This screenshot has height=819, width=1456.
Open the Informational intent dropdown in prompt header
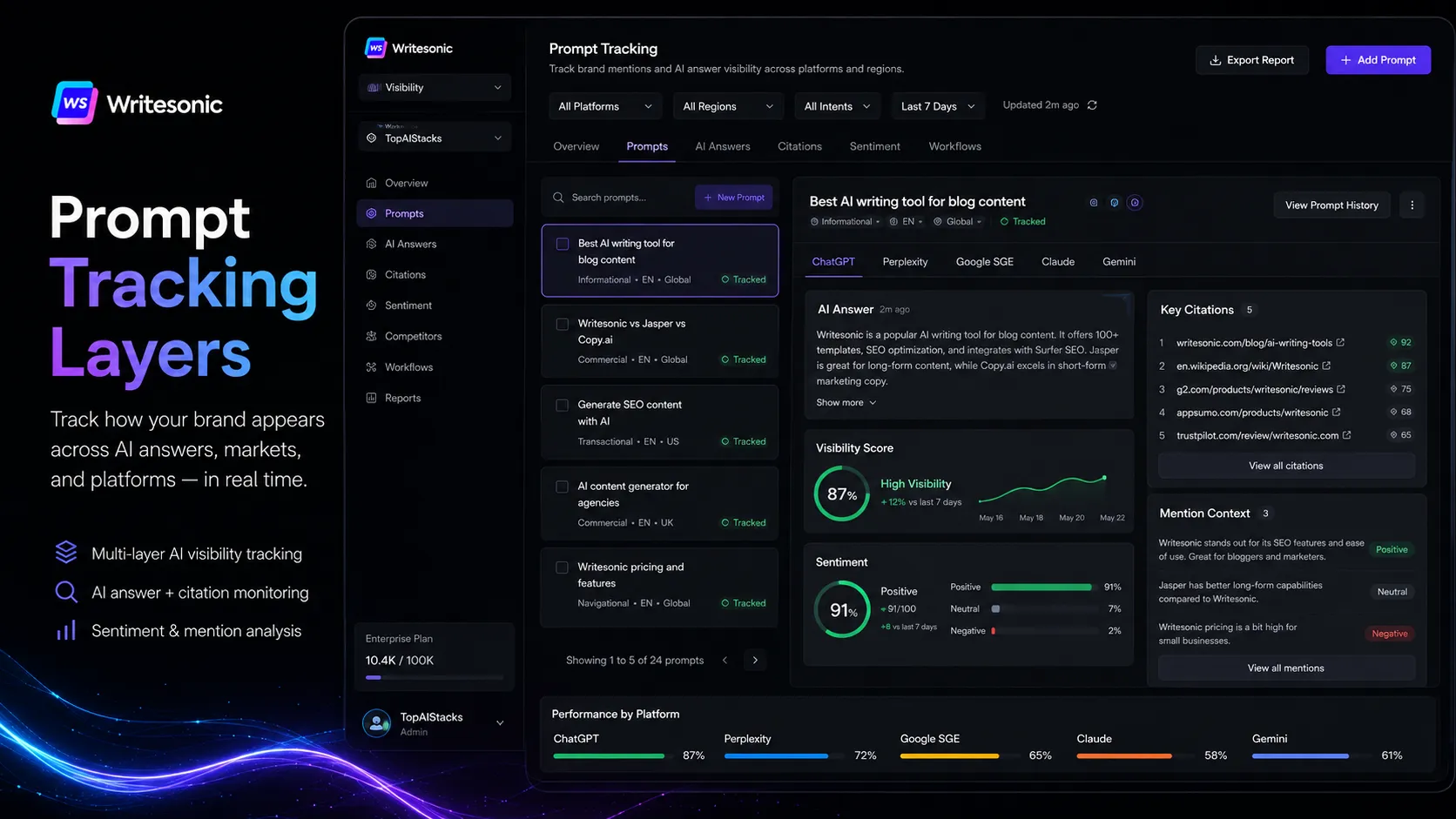pos(845,221)
